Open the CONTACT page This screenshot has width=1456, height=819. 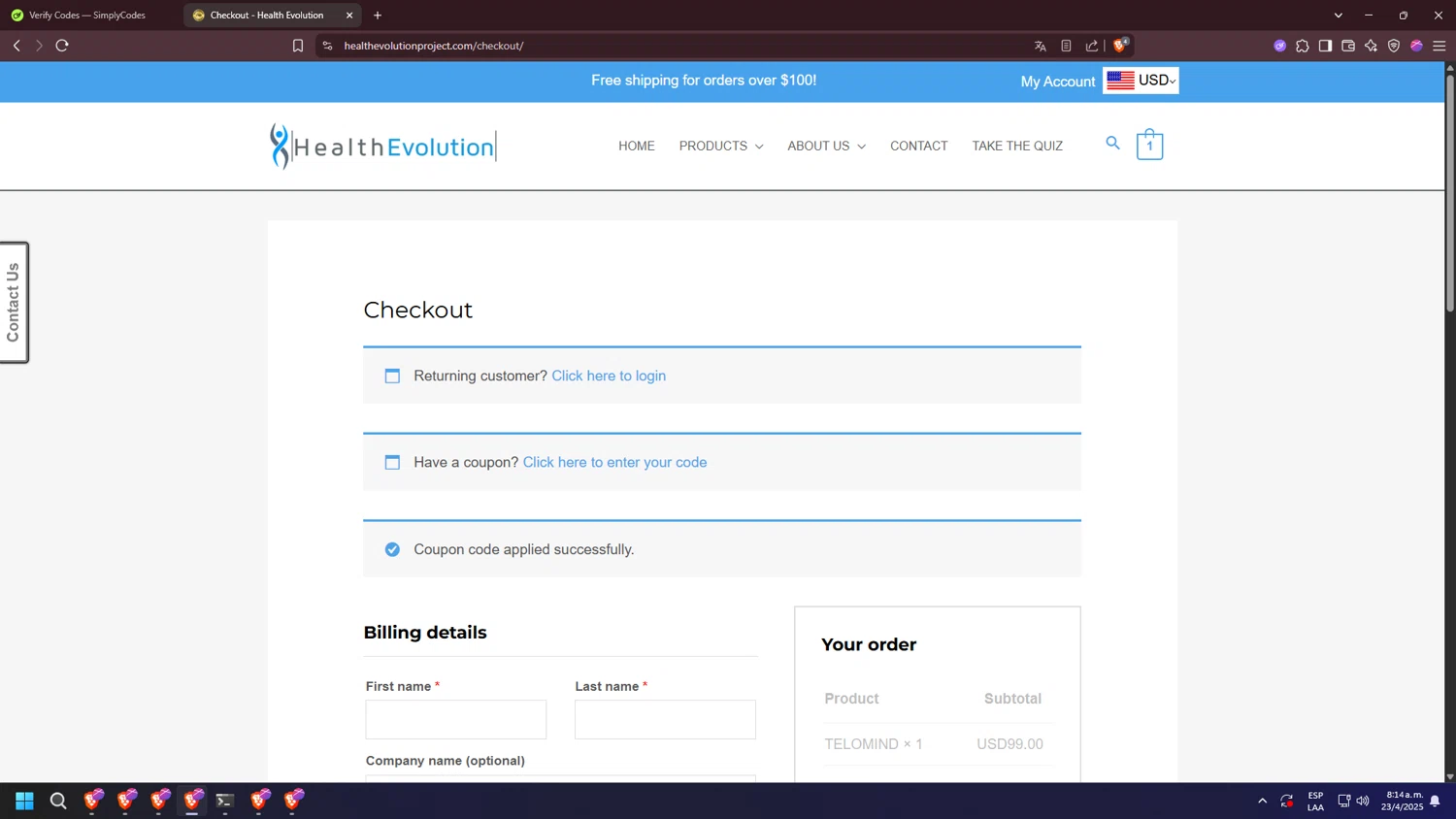coord(919,146)
